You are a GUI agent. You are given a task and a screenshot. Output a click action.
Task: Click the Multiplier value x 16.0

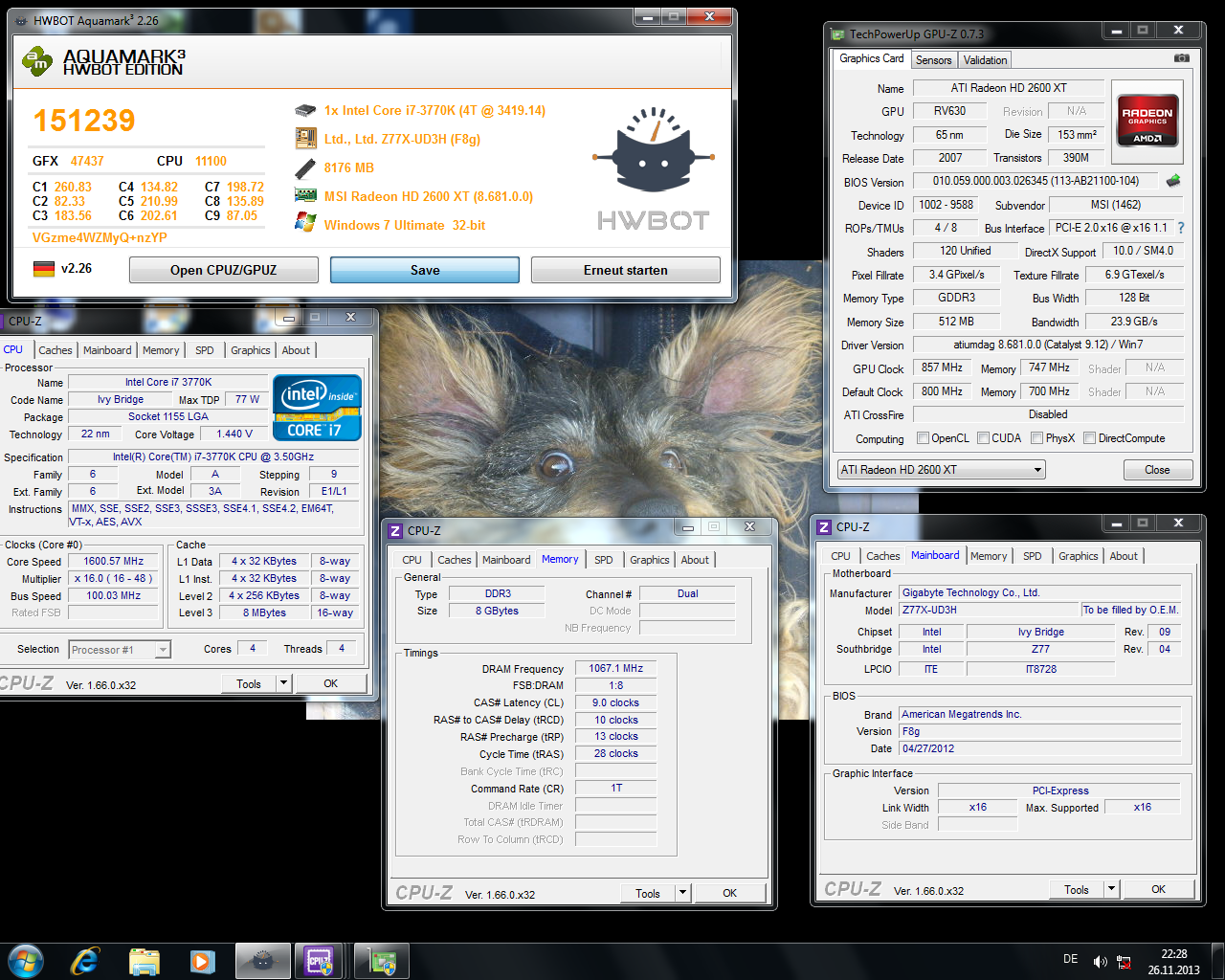pyautogui.click(x=114, y=579)
